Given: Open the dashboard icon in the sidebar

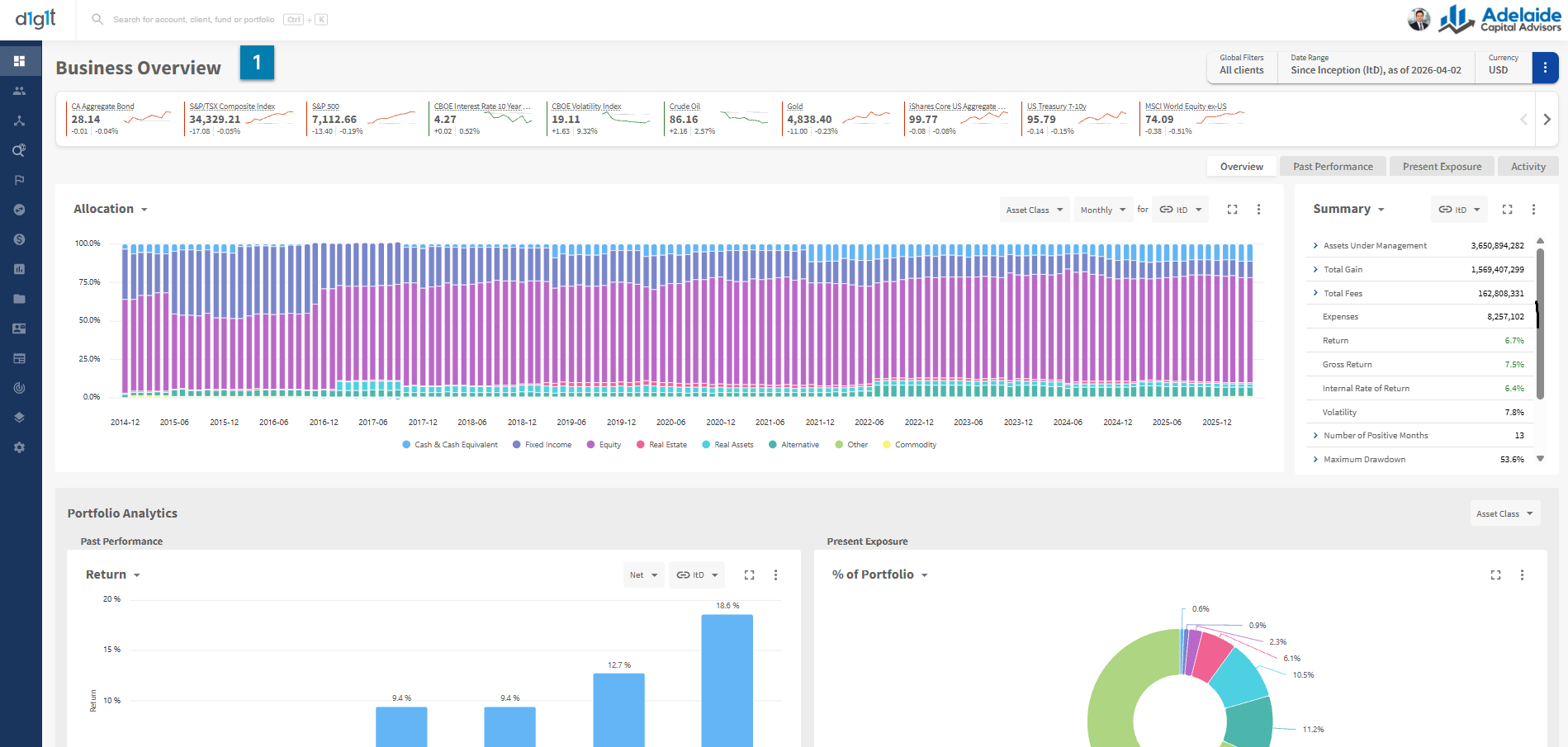Looking at the screenshot, I should [20, 61].
